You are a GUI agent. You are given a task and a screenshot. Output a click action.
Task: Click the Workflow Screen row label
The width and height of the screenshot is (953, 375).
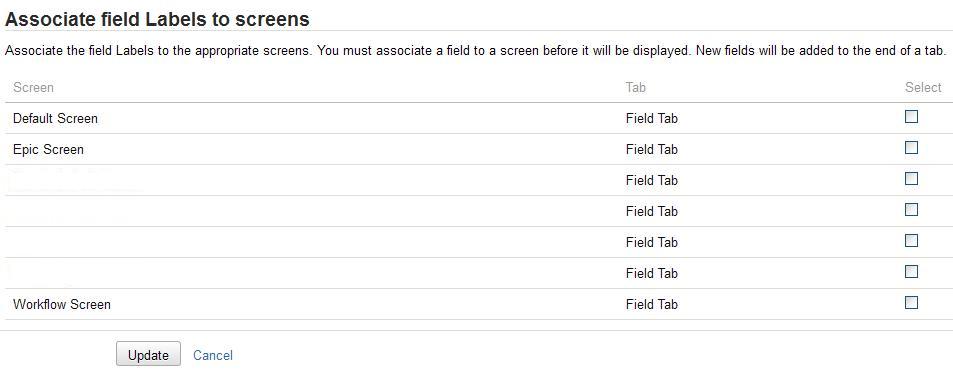62,304
